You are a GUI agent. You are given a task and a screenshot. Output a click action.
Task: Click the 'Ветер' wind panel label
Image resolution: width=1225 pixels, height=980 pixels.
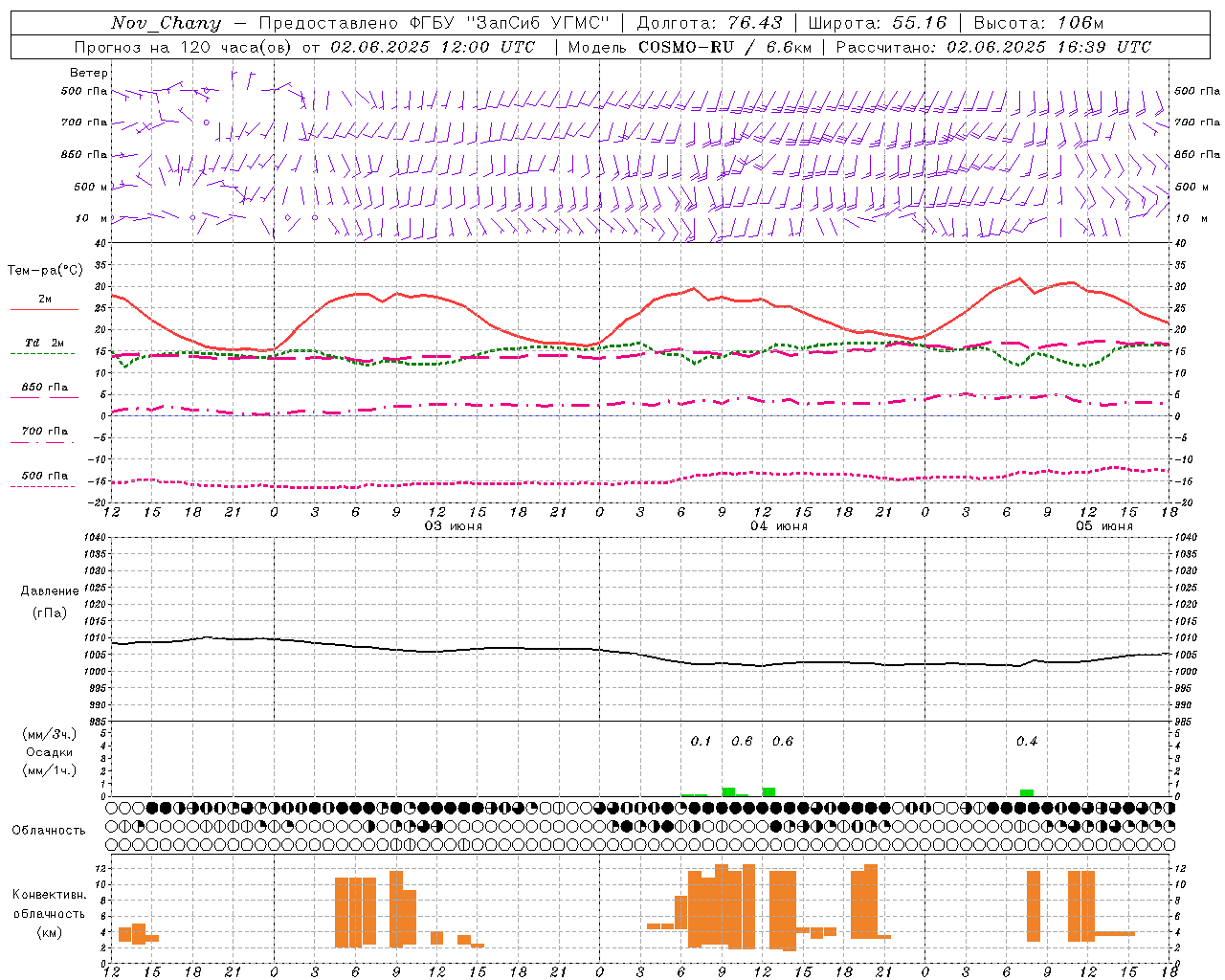point(89,73)
